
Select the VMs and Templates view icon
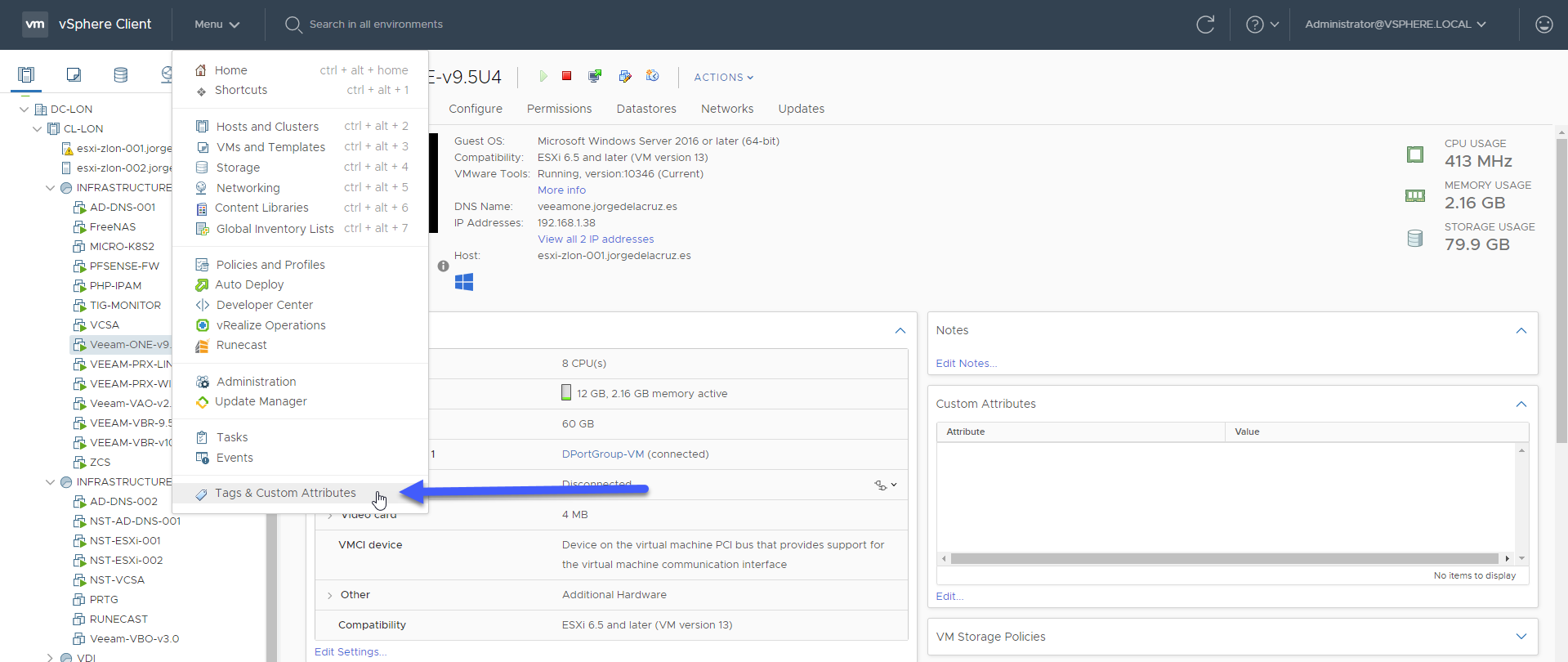click(x=74, y=75)
